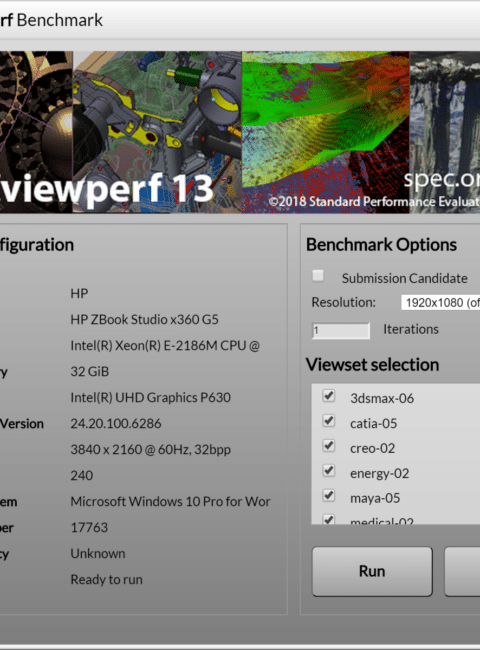Click the 240 value
Image resolution: width=480 pixels, height=650 pixels.
(x=82, y=475)
